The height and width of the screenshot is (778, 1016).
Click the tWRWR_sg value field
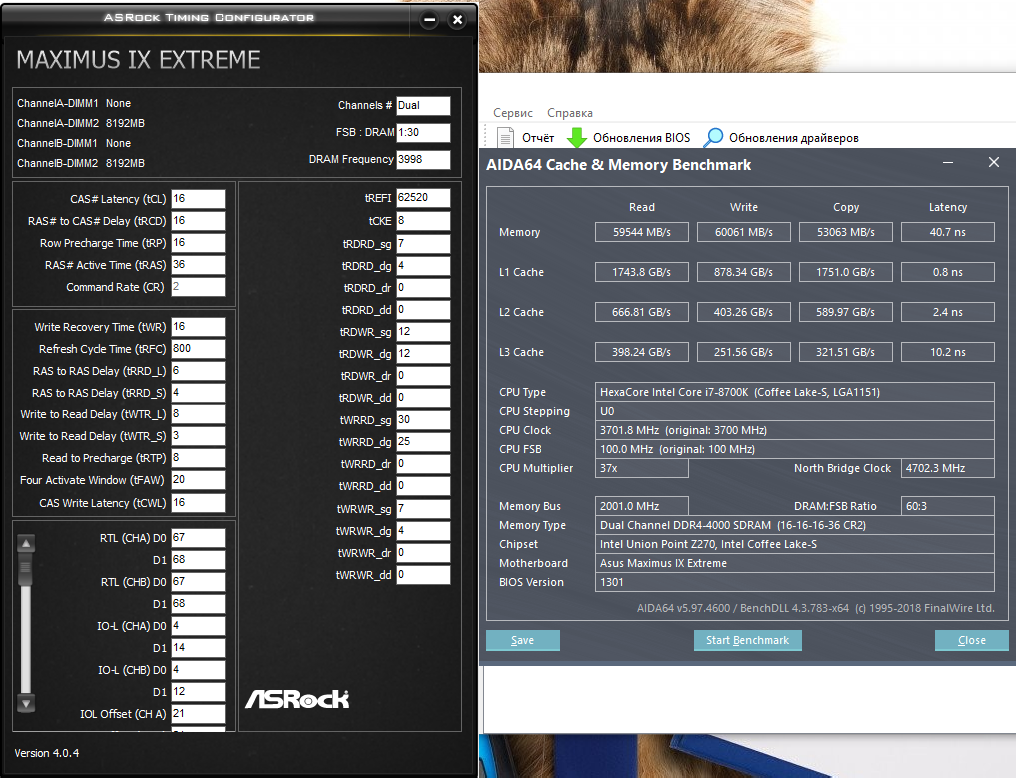point(423,509)
